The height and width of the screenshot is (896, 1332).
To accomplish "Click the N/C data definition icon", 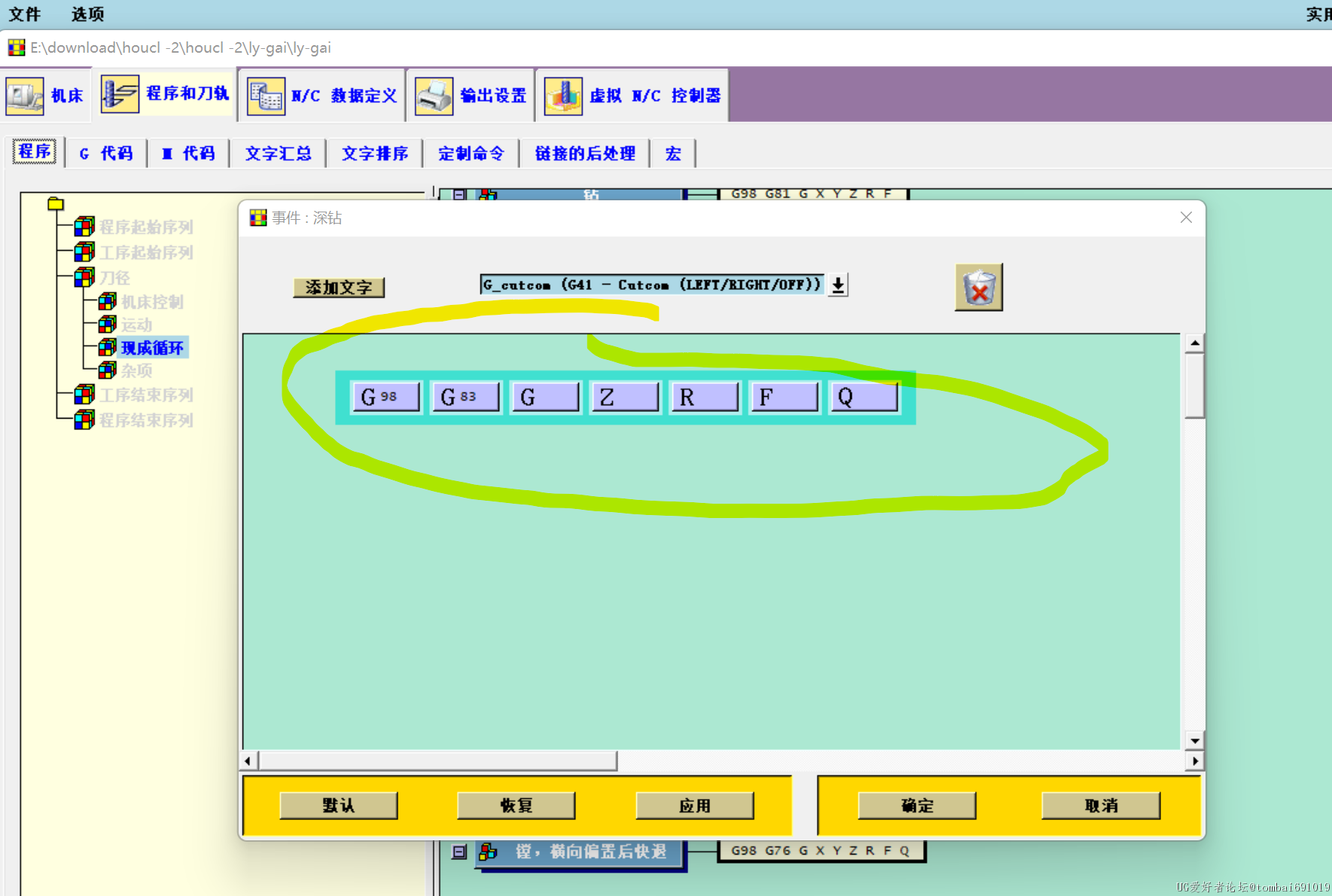I will coord(266,96).
